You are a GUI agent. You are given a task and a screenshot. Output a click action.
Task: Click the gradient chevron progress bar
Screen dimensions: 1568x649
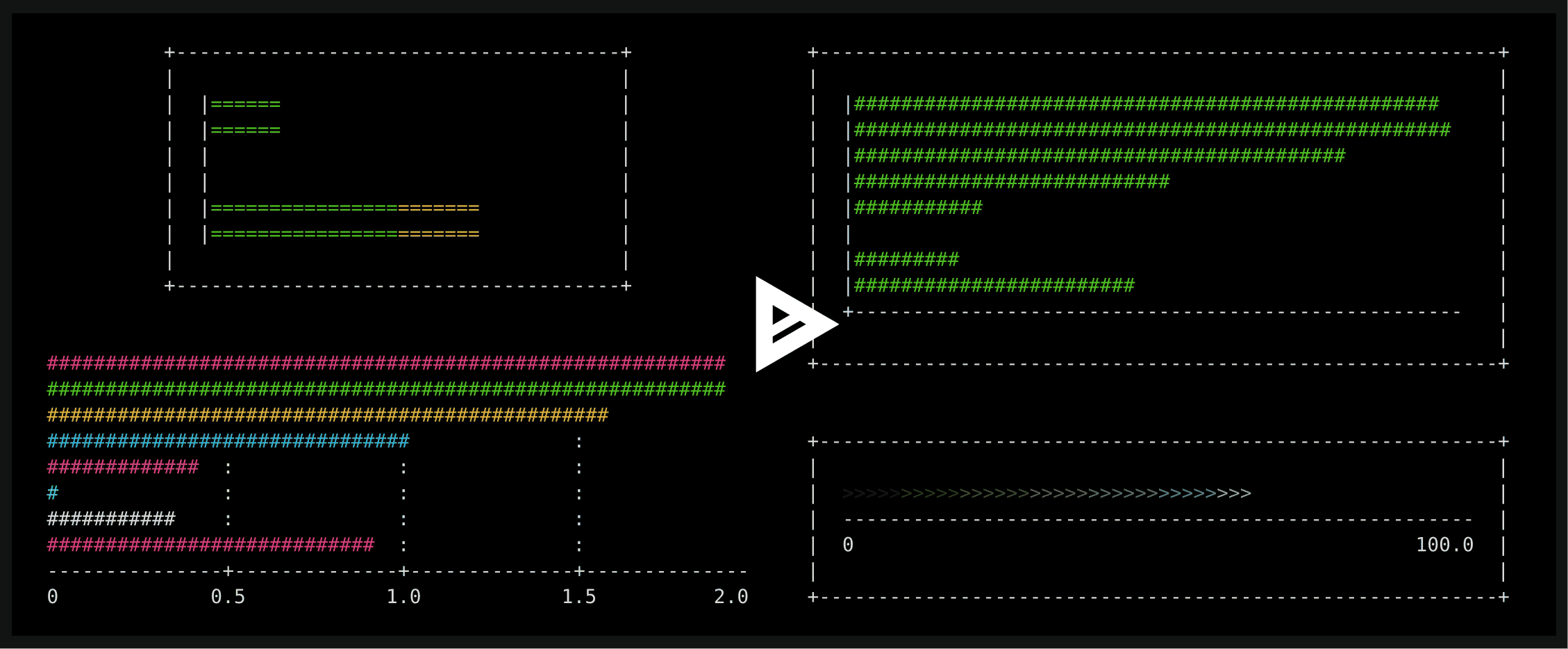[1046, 493]
